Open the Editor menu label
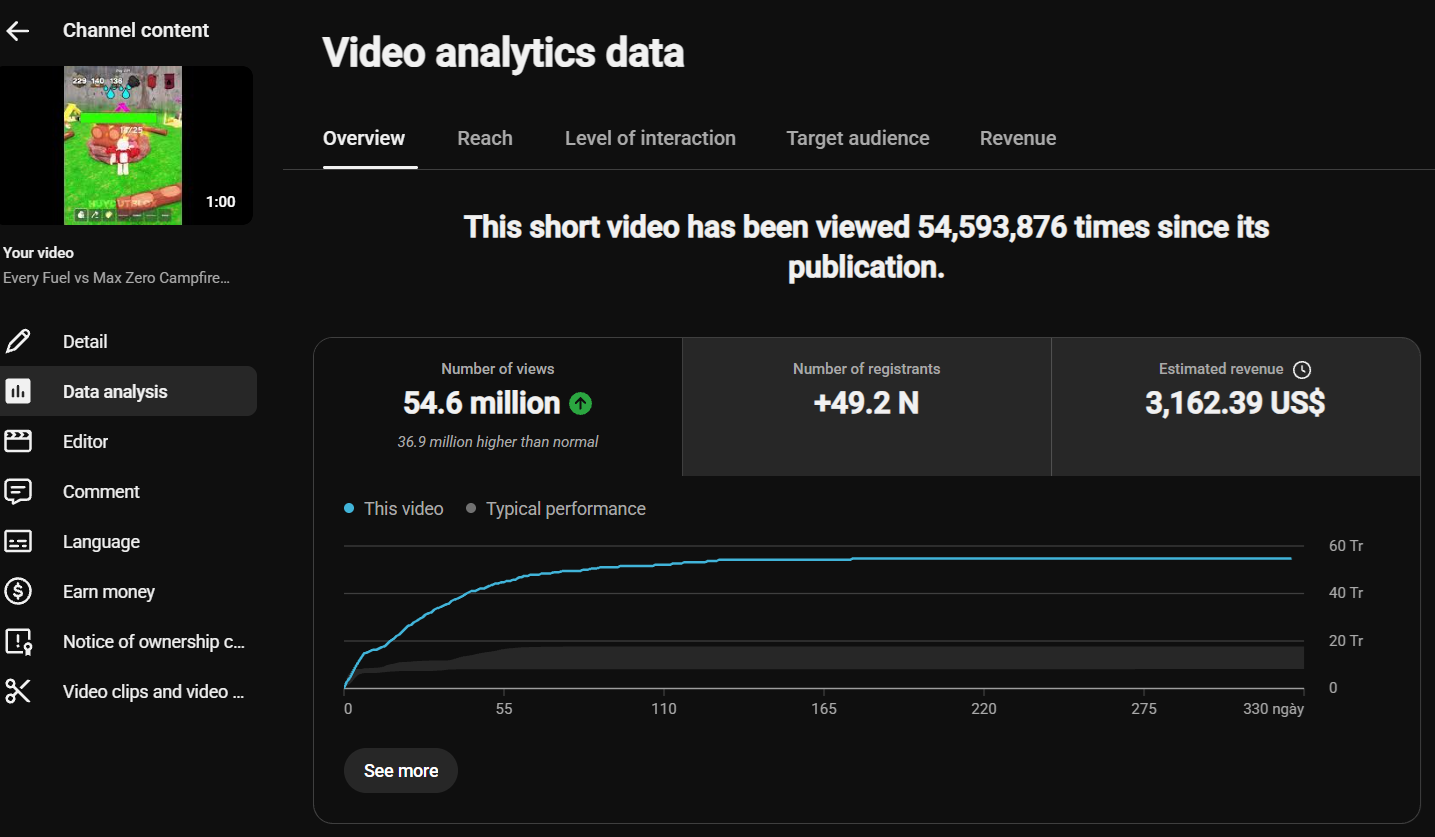Screen dimensions: 1435x837 [x=85, y=441]
